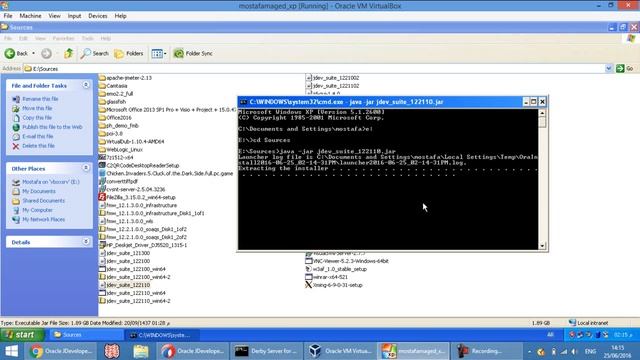Select the VirtualDub-1.10.4-AMD64 folder

[131, 142]
